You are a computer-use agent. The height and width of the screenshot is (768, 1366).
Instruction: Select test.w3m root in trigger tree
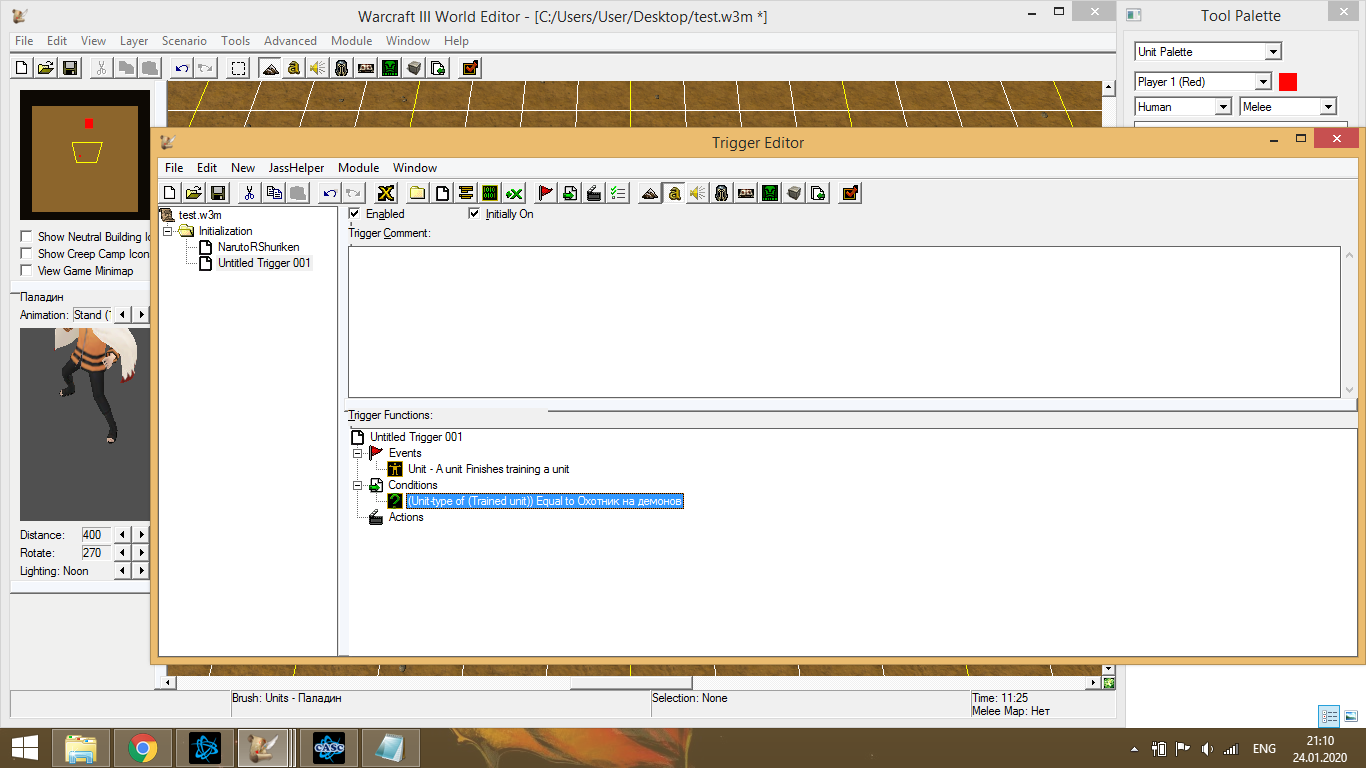pyautogui.click(x=200, y=215)
